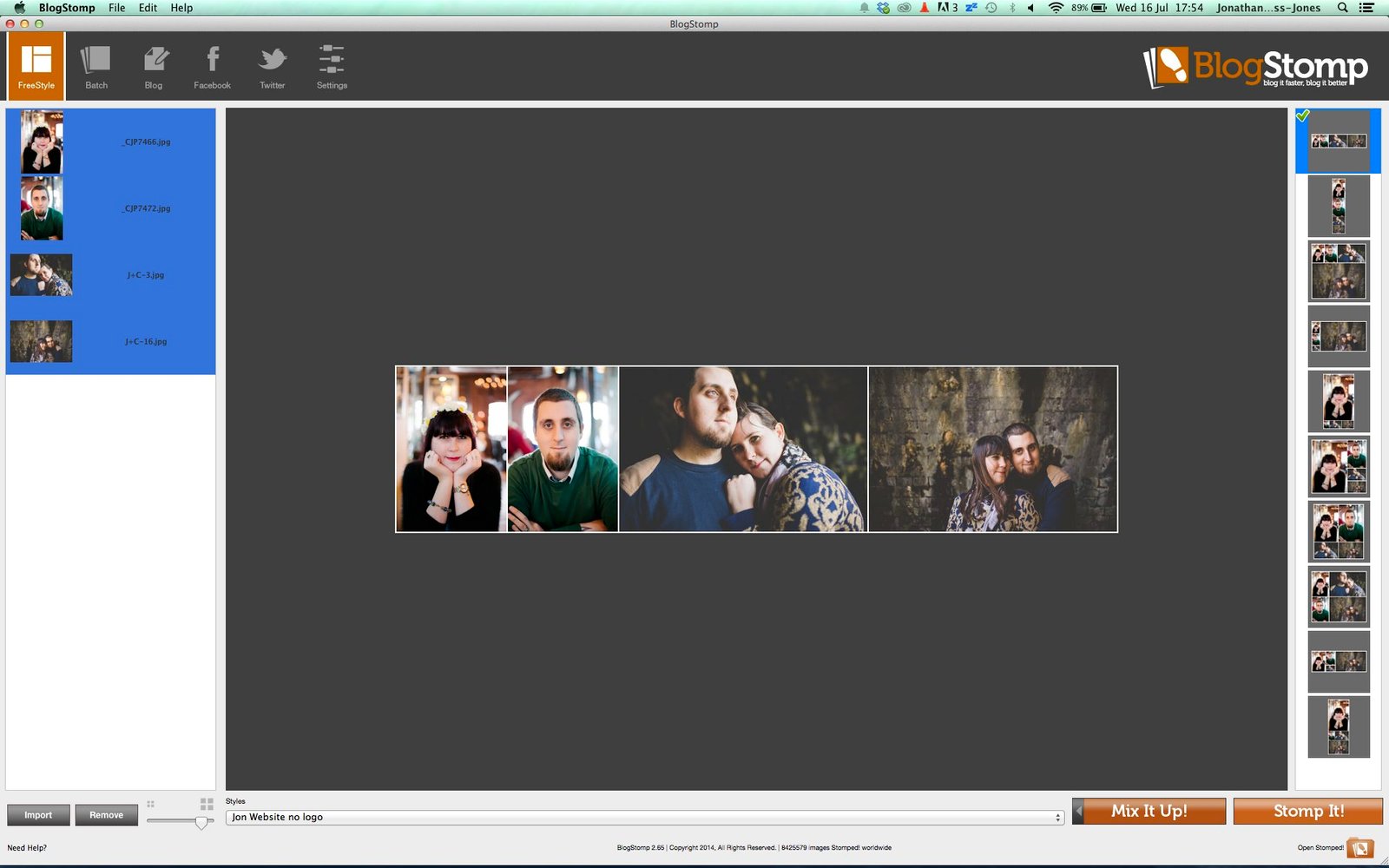Click the Blog publishing icon
Screen dimensions: 1389x868
(154, 65)
